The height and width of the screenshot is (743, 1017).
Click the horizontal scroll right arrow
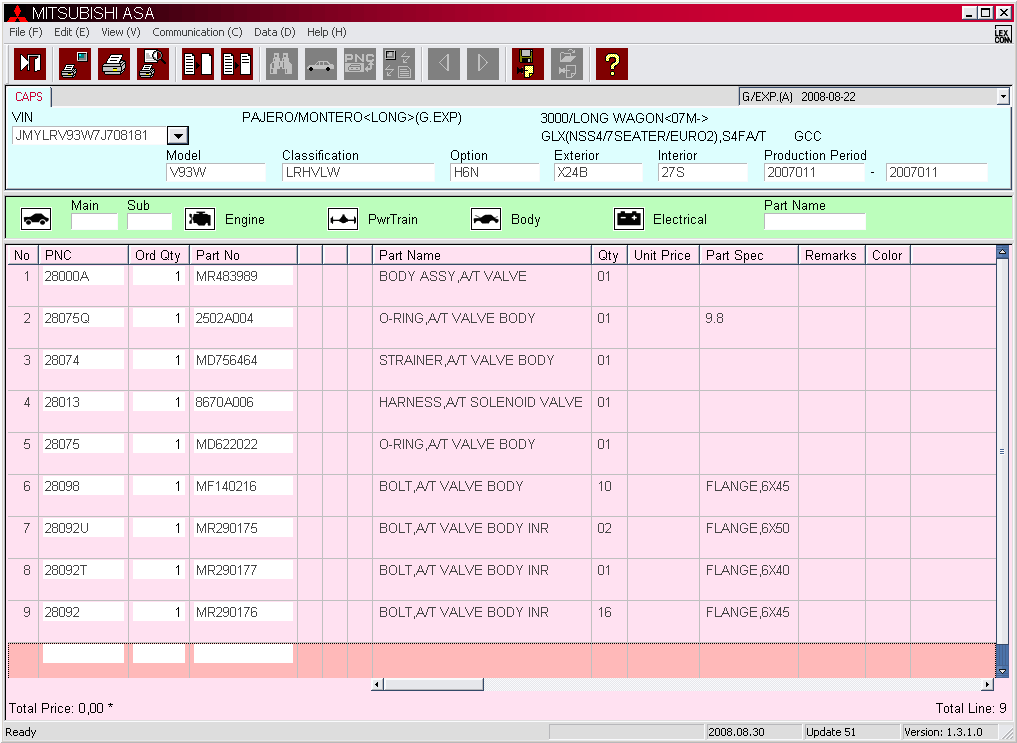[x=987, y=684]
